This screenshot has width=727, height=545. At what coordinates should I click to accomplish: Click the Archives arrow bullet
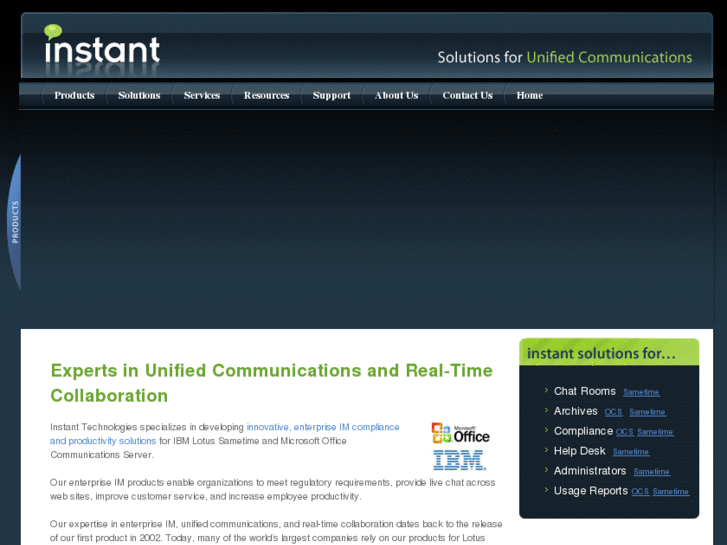coord(546,410)
